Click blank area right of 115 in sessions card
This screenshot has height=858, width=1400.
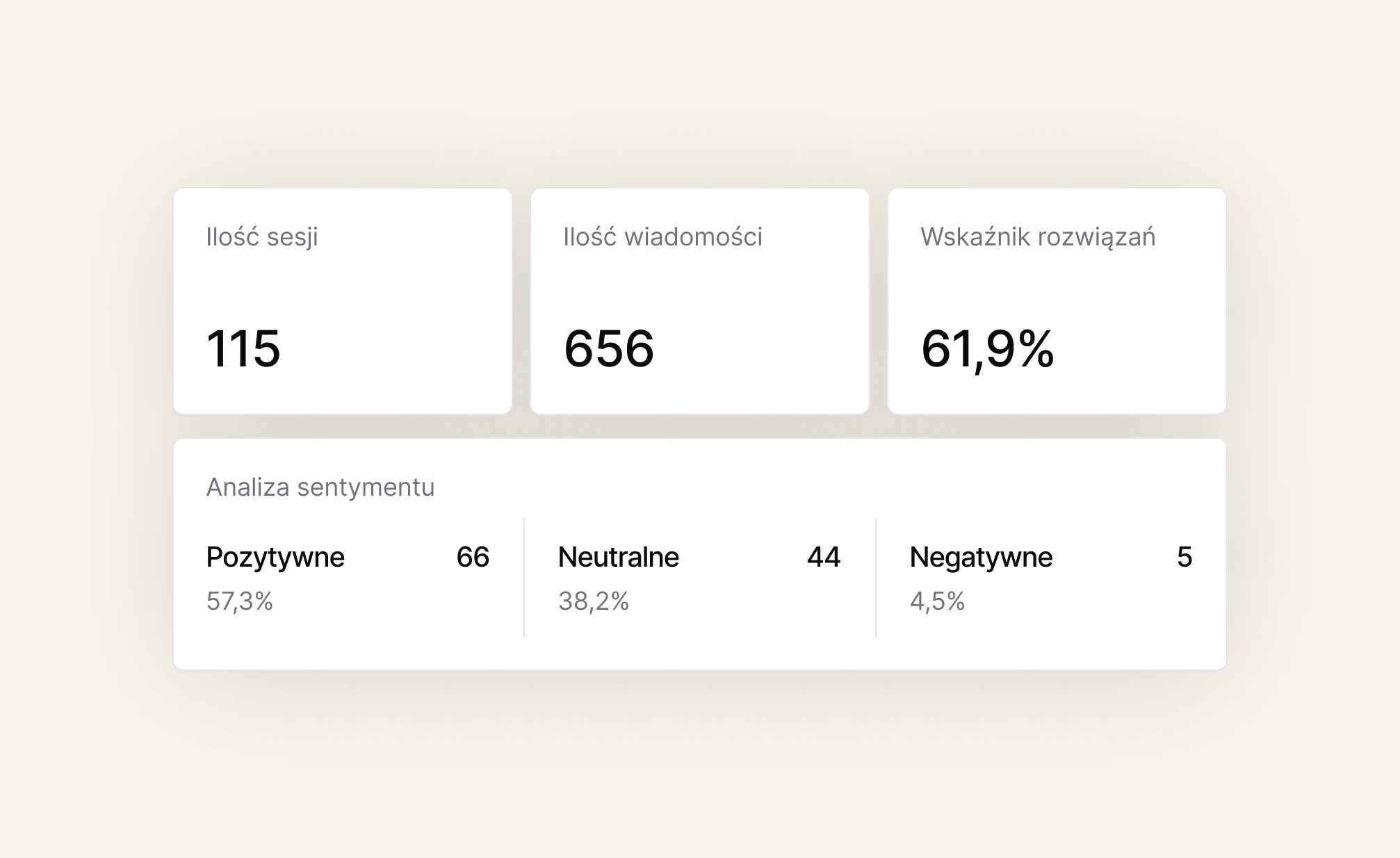pos(403,348)
